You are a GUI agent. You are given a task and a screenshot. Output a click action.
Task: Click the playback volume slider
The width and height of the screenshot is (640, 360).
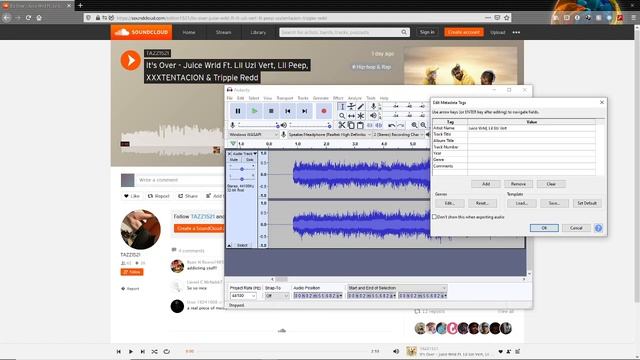click(310, 125)
